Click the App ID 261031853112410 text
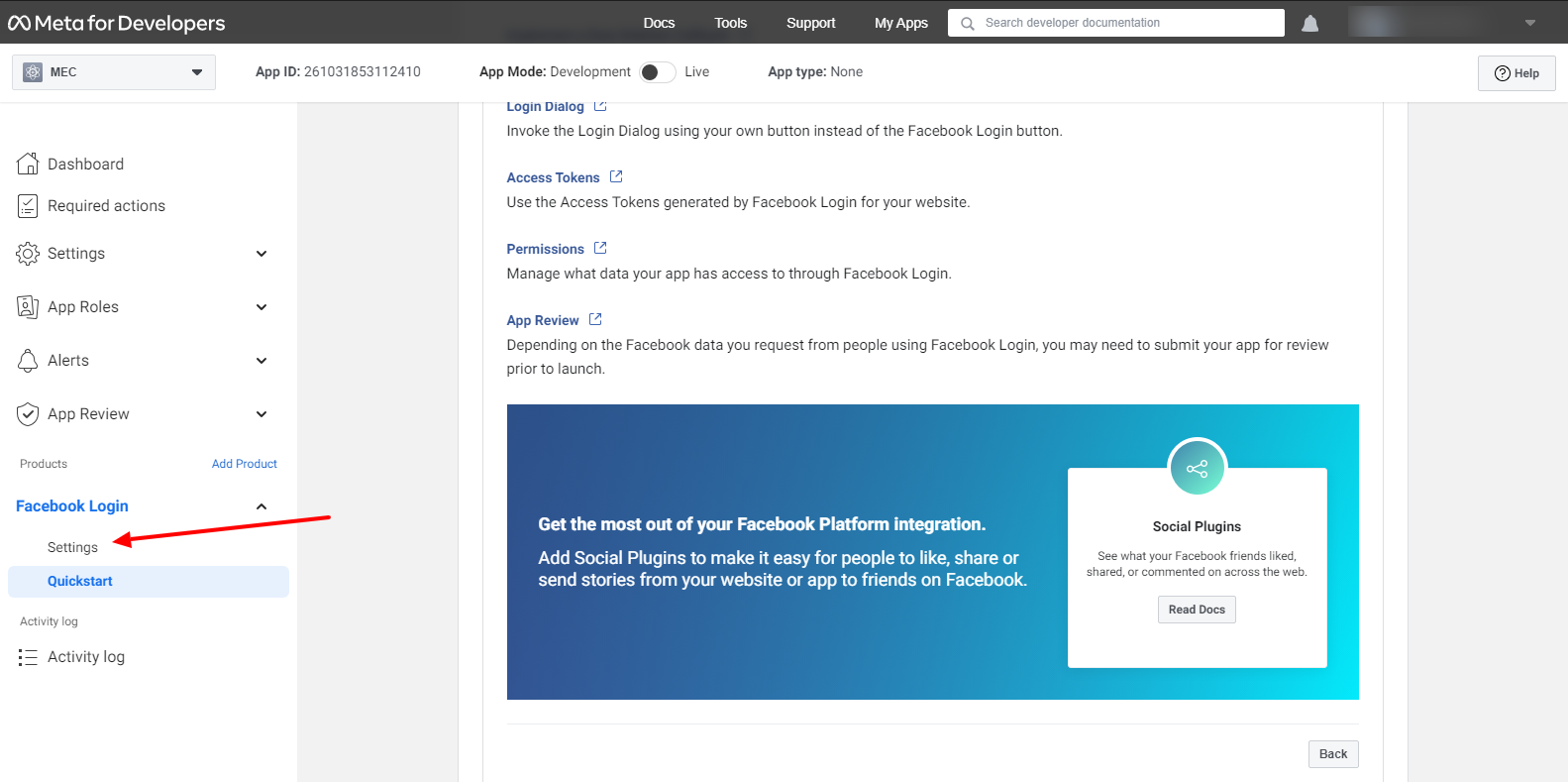 click(x=338, y=72)
